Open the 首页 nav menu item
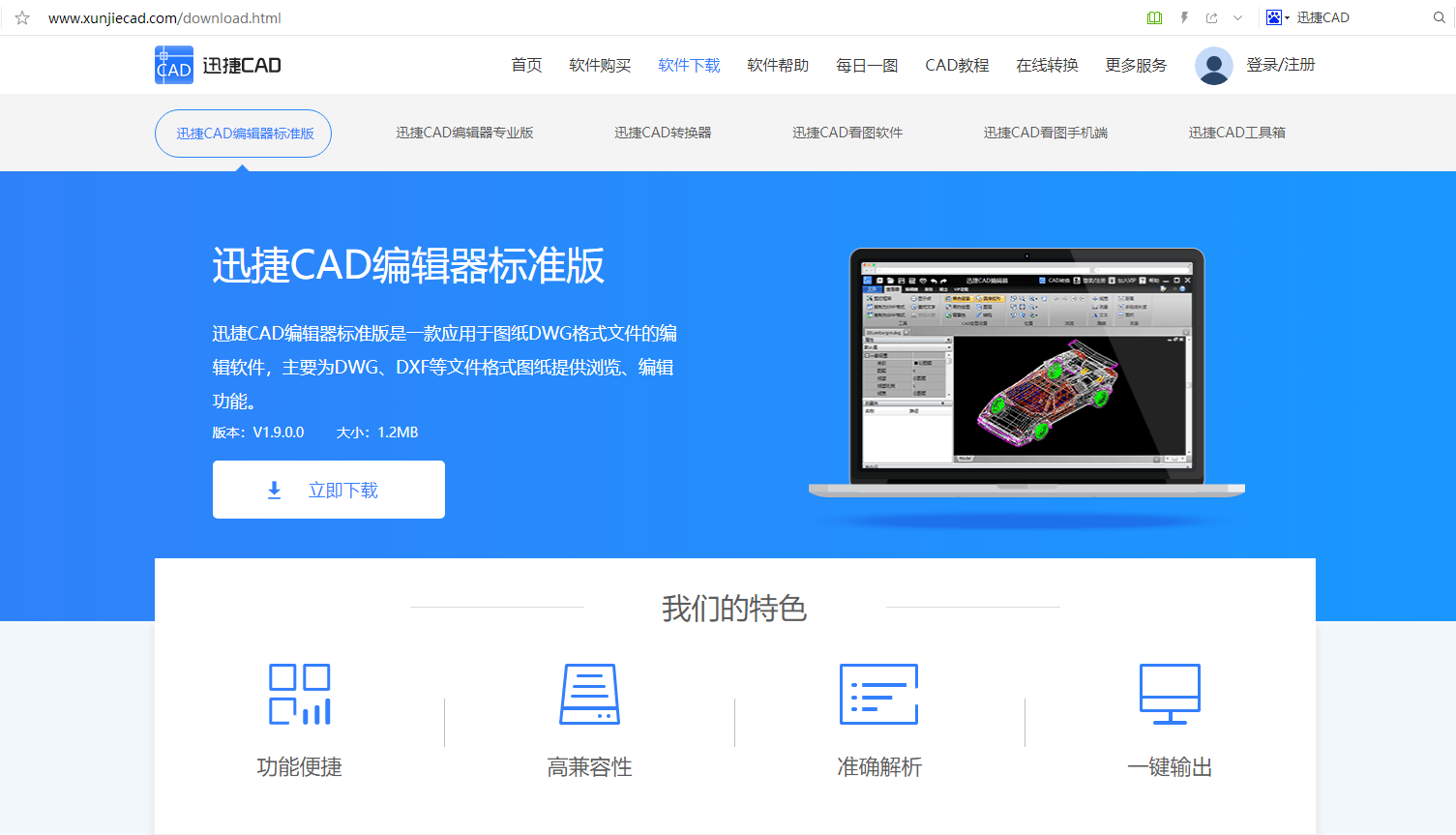The height and width of the screenshot is (835, 1456). coord(526,65)
